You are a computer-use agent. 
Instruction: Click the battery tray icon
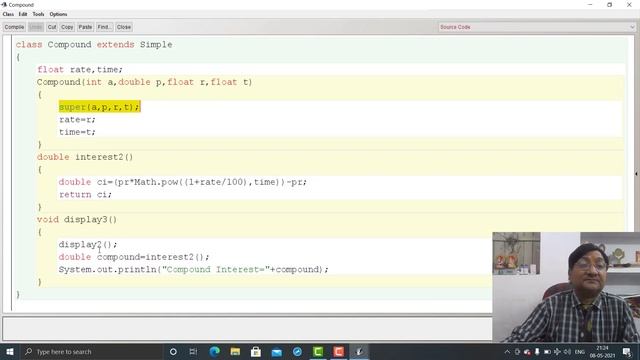(547, 351)
